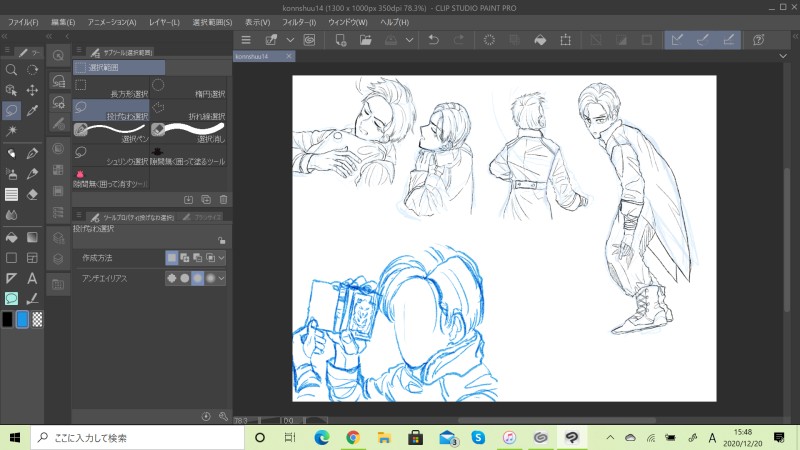The image size is (800, 450).
Task: Delete sub tool with trash icon
Action: 223,199
